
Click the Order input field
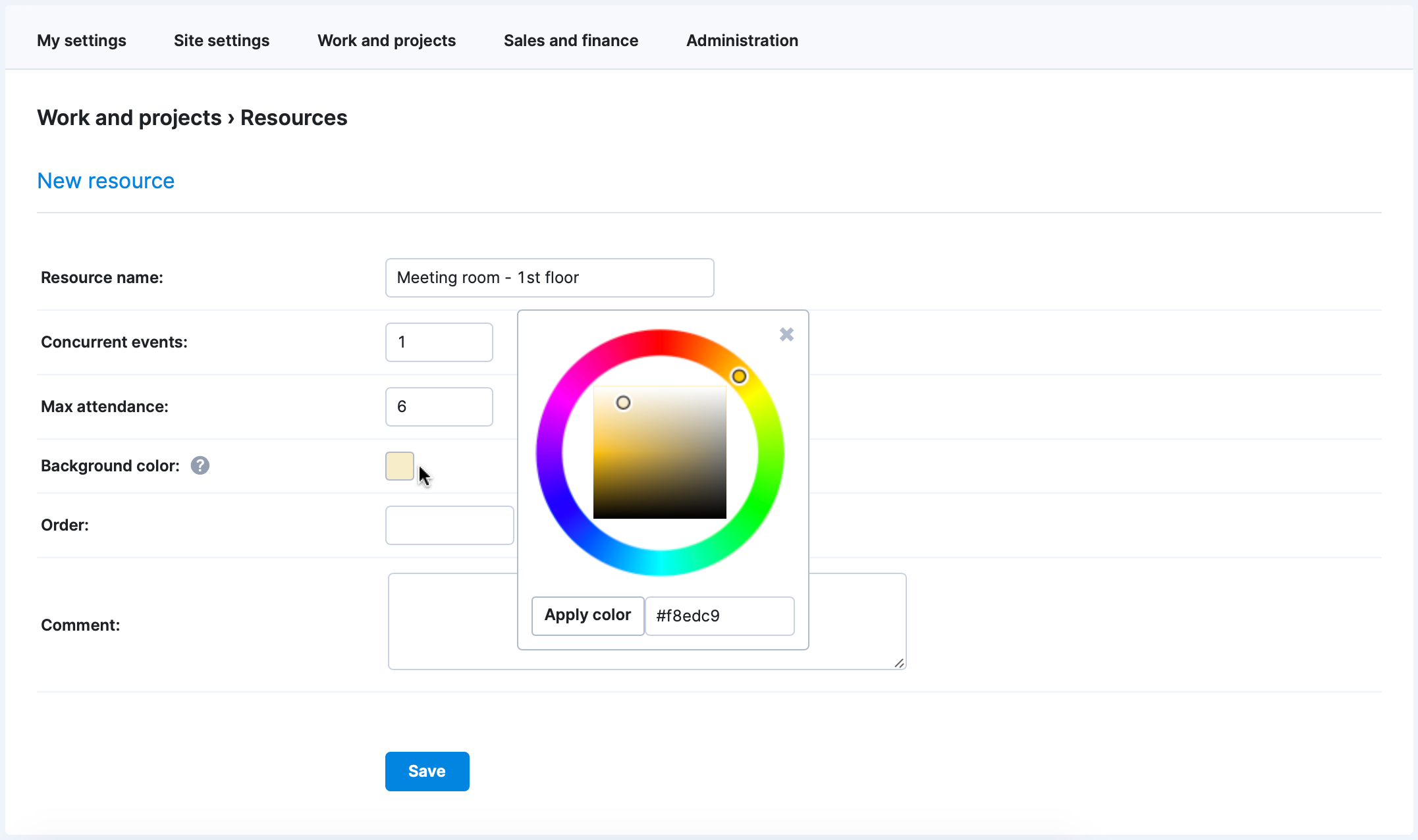tap(449, 525)
